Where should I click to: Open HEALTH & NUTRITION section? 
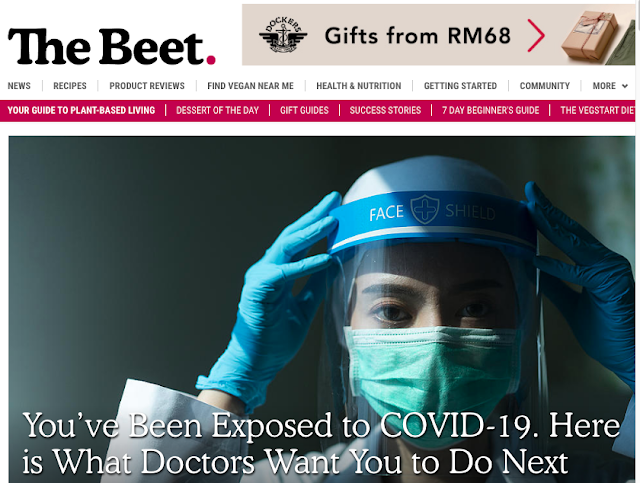pyautogui.click(x=359, y=86)
